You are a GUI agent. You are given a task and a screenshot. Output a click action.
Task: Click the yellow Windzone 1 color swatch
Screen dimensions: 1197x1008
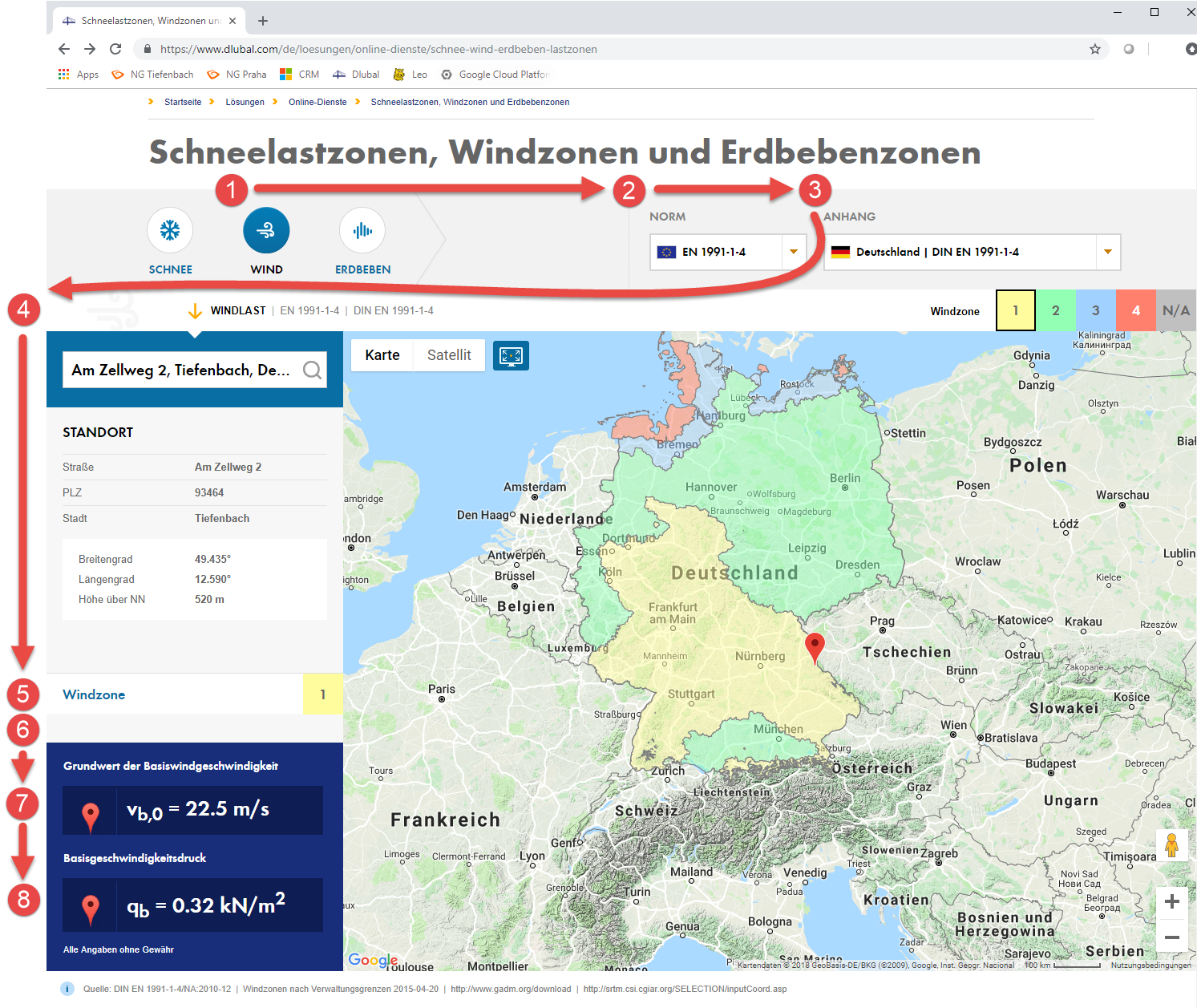point(1015,310)
